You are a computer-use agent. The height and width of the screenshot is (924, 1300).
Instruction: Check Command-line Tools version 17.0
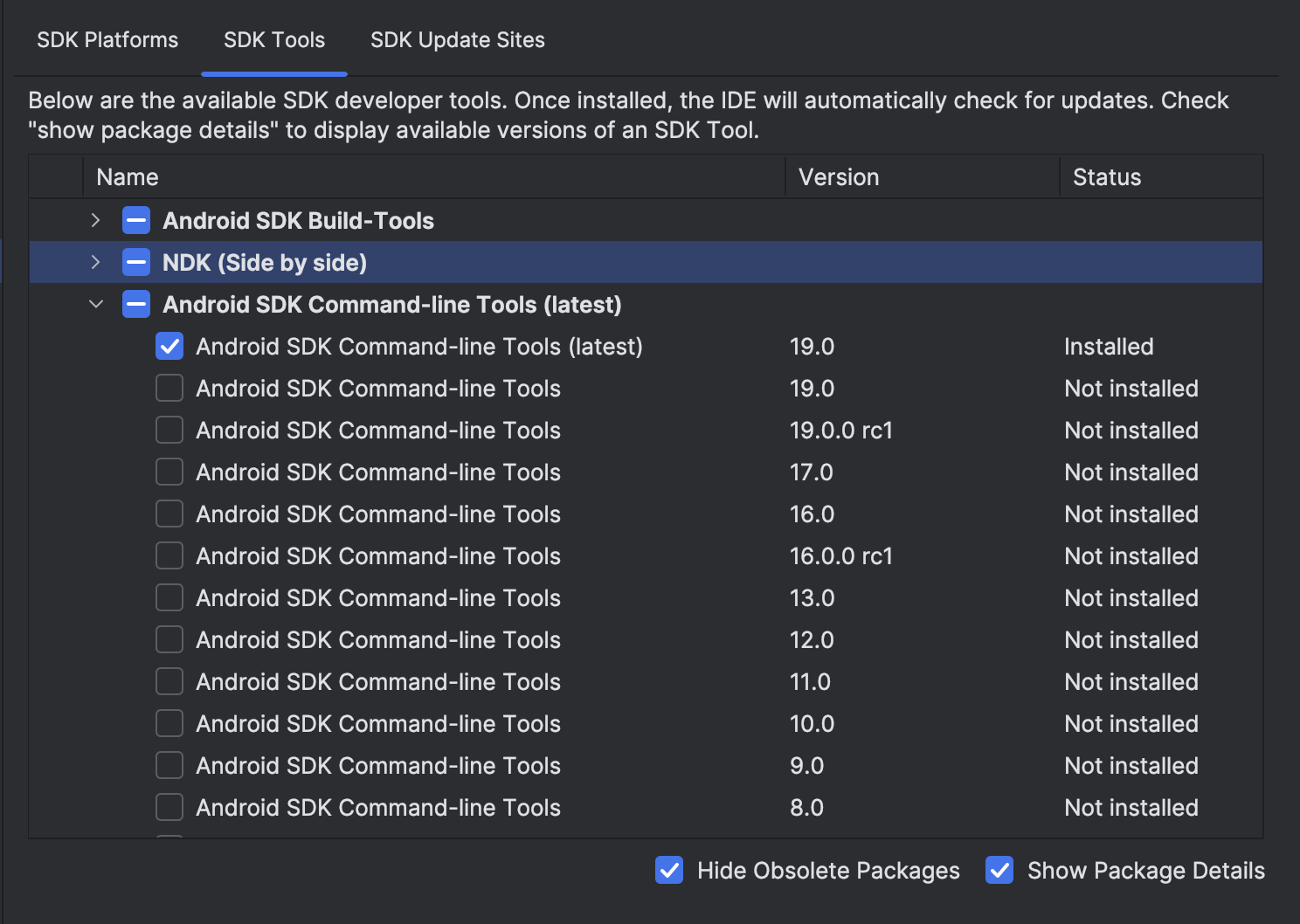(169, 472)
